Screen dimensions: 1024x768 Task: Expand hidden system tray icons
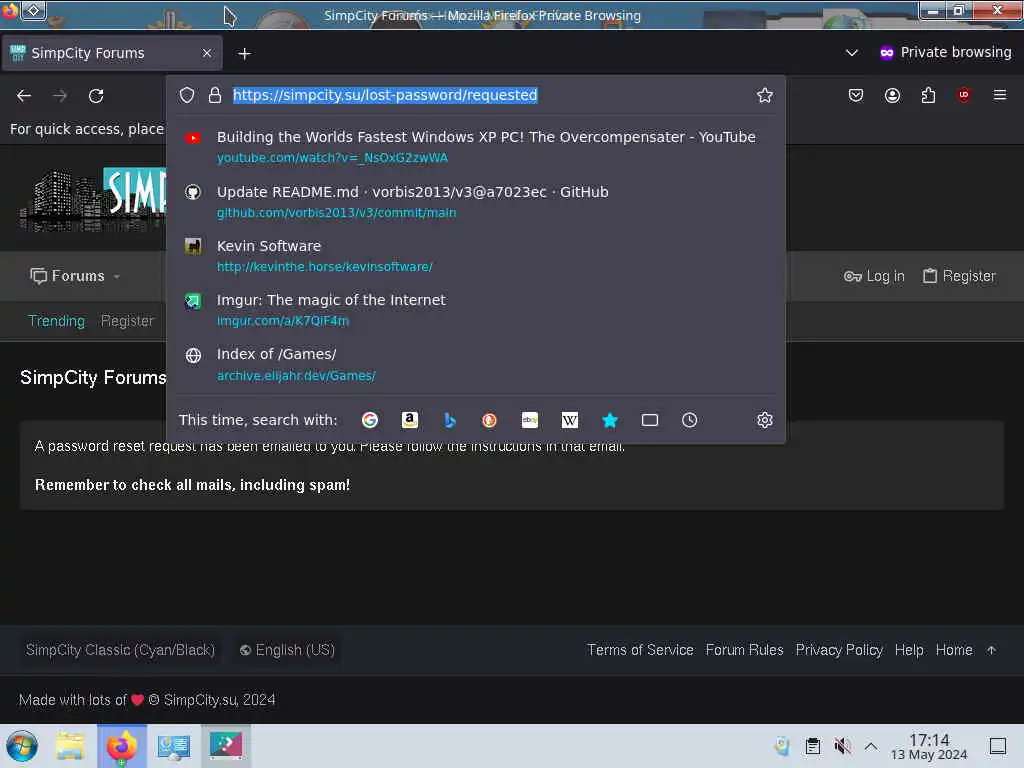click(871, 746)
